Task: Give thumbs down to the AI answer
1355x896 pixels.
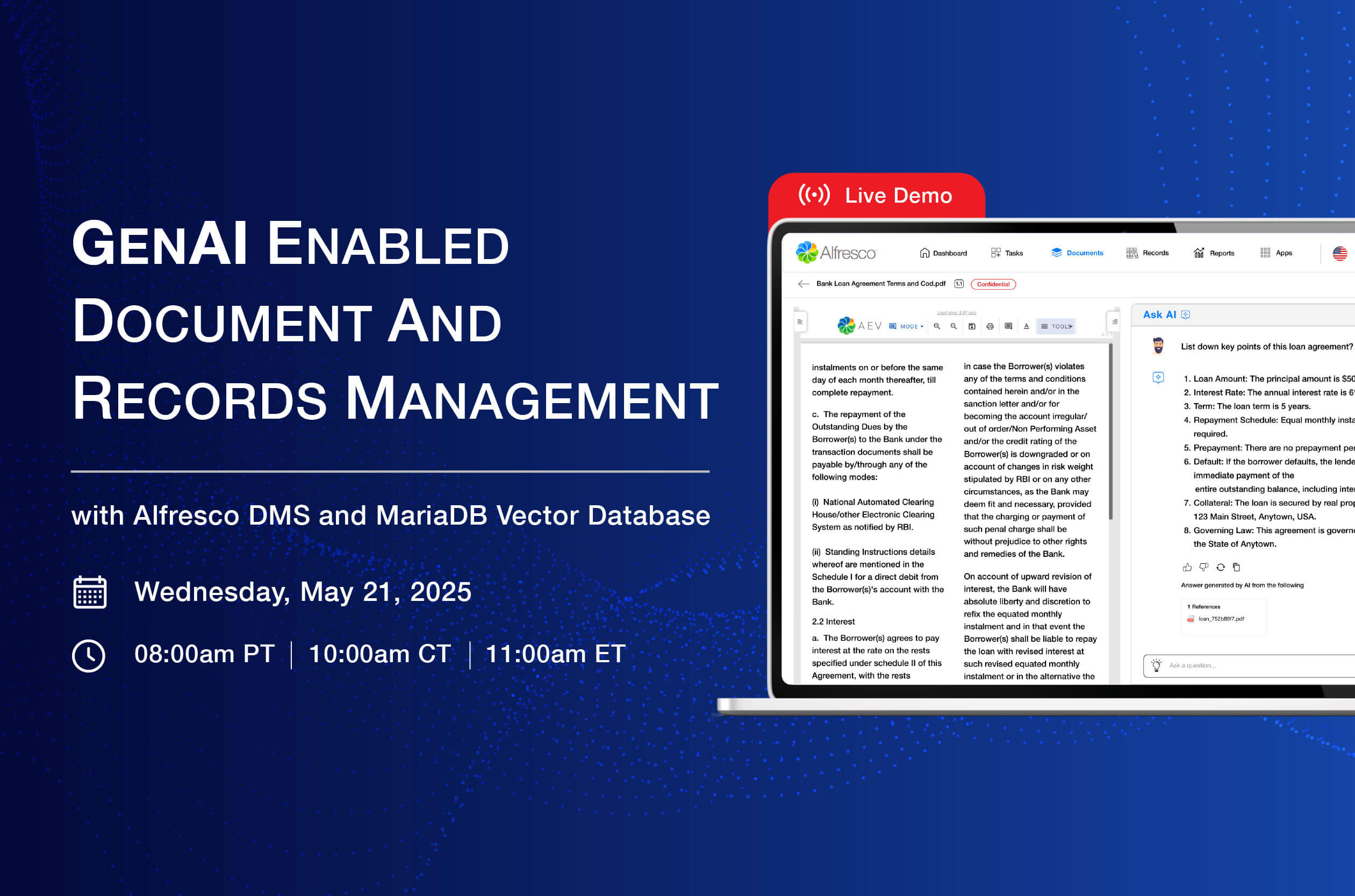Action: (x=1203, y=568)
